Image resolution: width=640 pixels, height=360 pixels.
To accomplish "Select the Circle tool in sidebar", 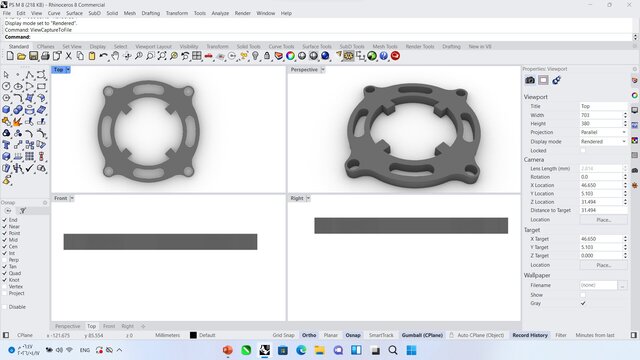I will [6, 86].
